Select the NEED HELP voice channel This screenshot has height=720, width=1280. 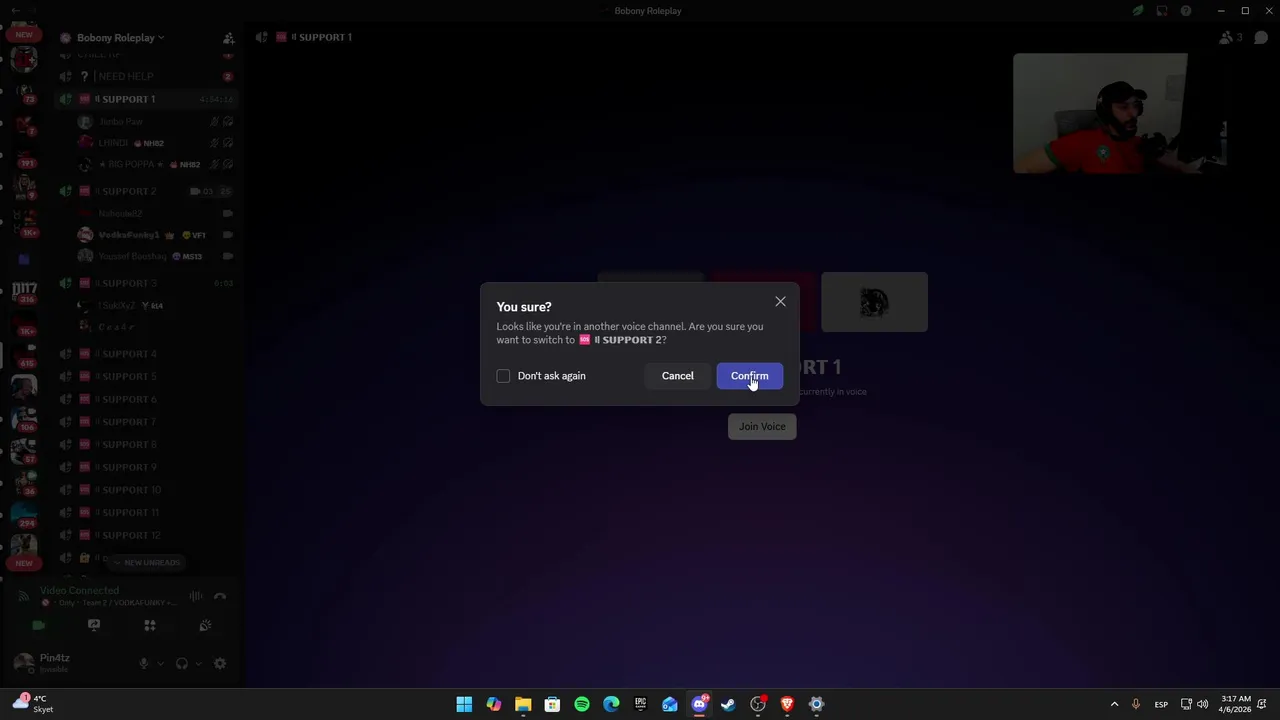(x=146, y=76)
